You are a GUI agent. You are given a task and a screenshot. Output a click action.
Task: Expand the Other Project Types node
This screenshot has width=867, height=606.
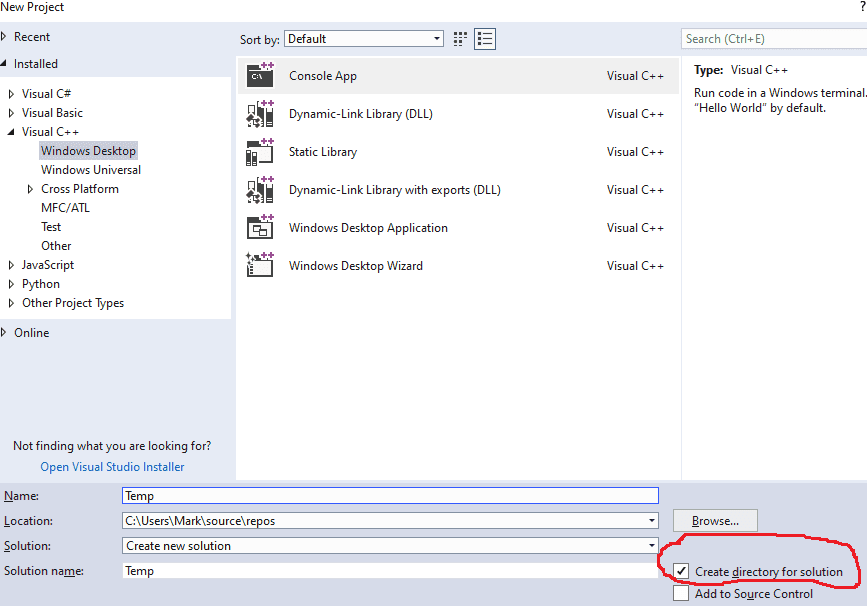pyautogui.click(x=11, y=303)
